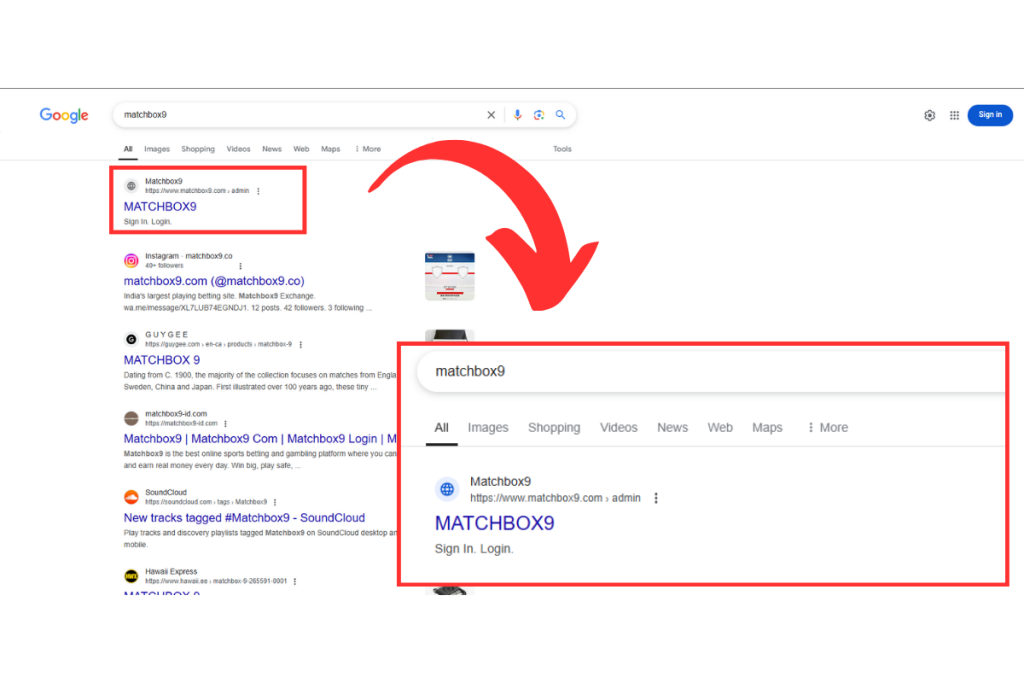Open the MATCHBOX 9 GUYGEE product link
The image size is (1024, 683).
click(162, 360)
